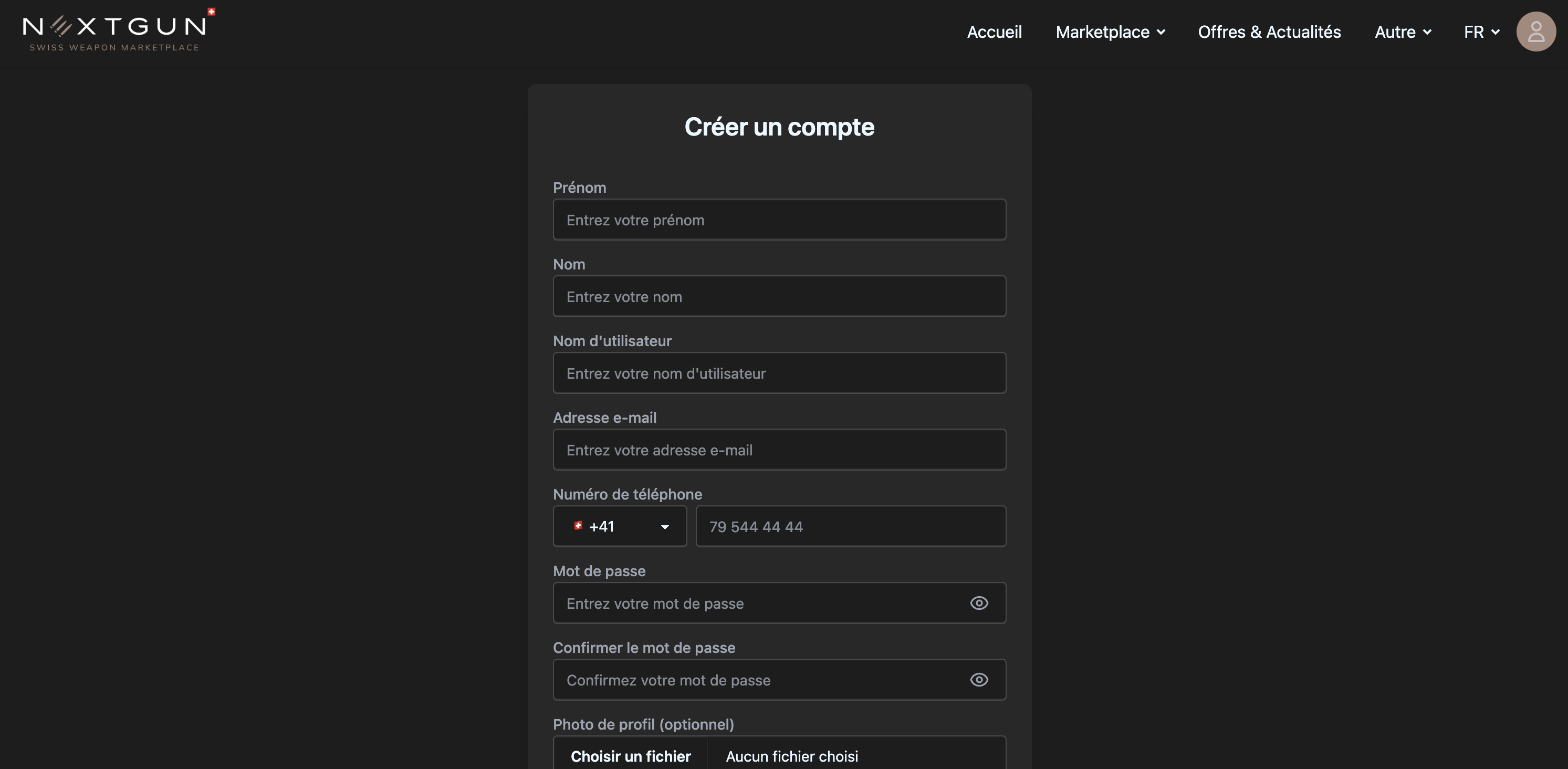Click the Swiss flag in country code selector
1568x769 pixels.
click(578, 525)
